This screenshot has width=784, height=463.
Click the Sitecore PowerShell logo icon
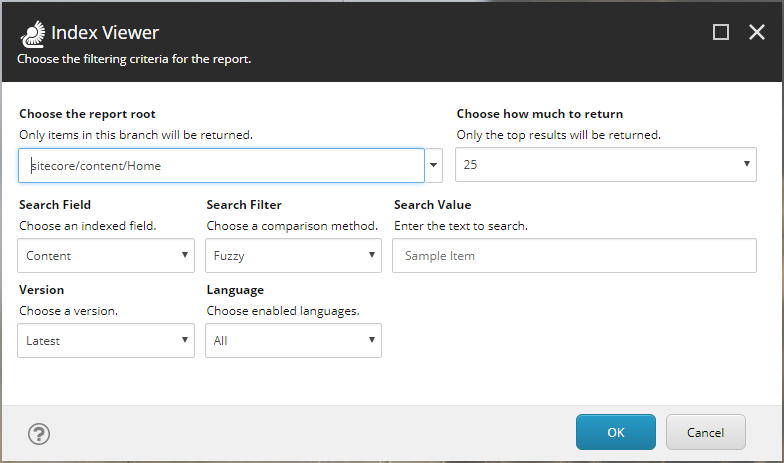(32, 33)
